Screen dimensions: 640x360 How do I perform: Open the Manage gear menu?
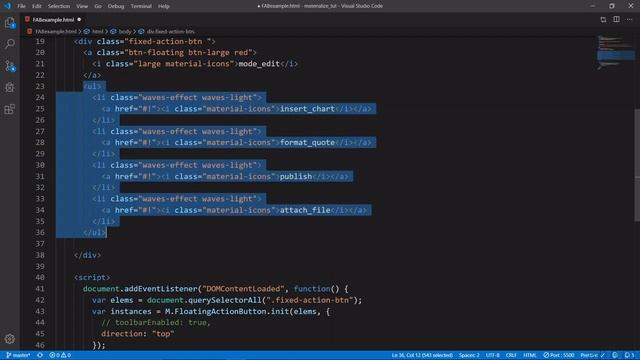(10, 339)
